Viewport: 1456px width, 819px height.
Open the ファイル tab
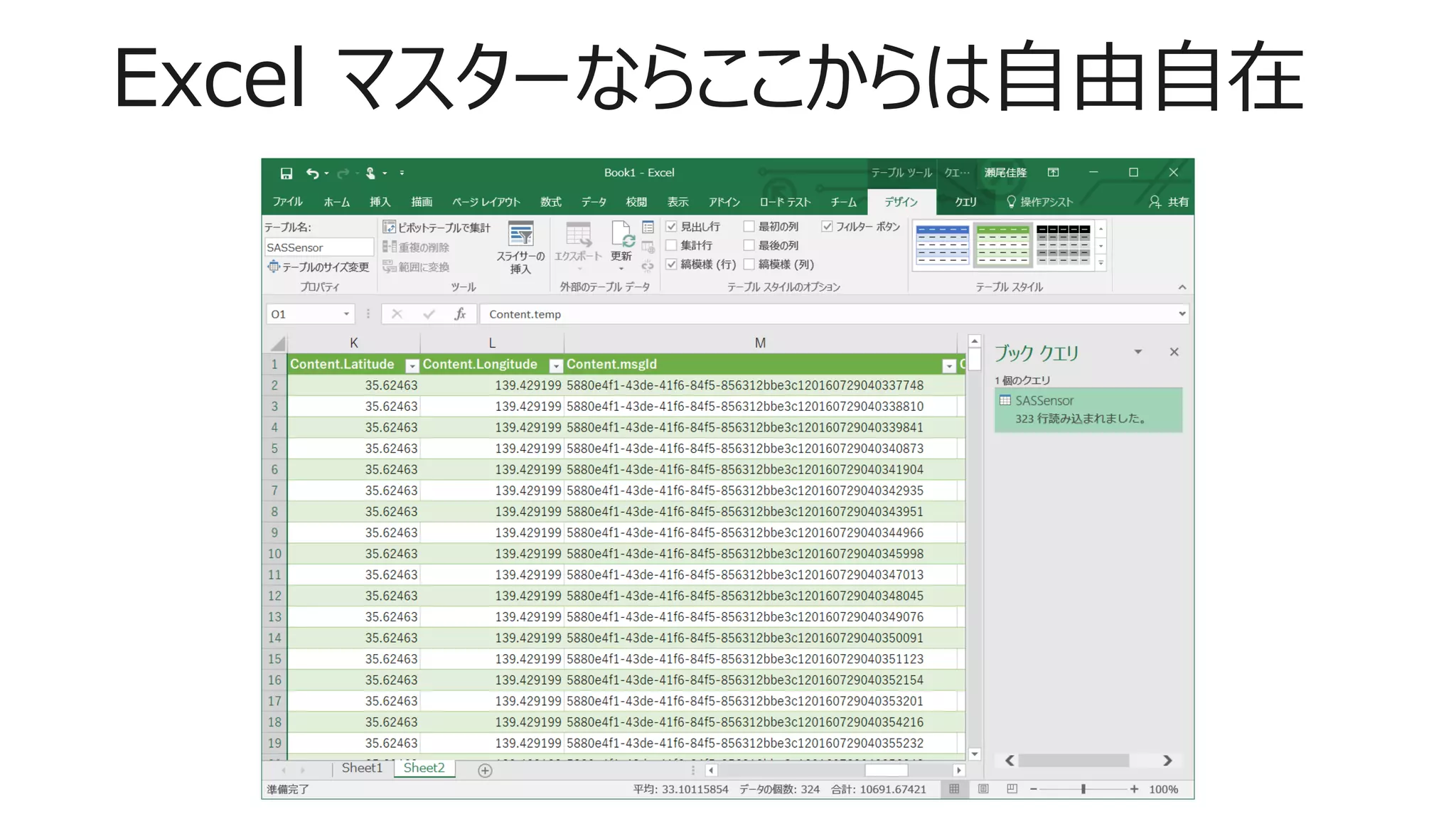point(287,202)
